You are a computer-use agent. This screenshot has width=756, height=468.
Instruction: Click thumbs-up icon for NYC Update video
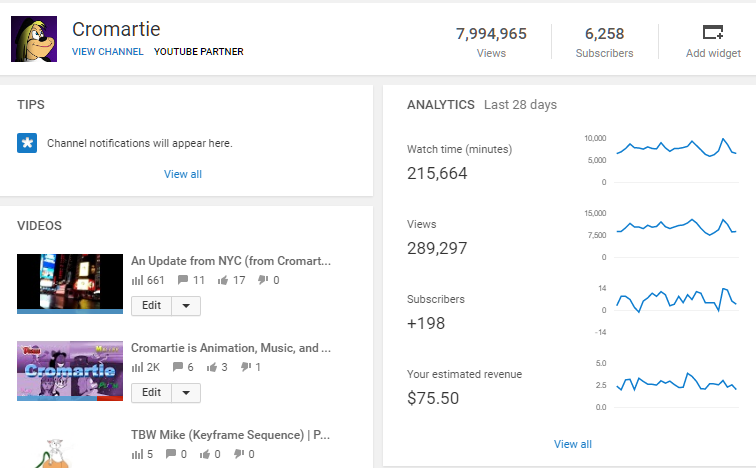click(223, 280)
